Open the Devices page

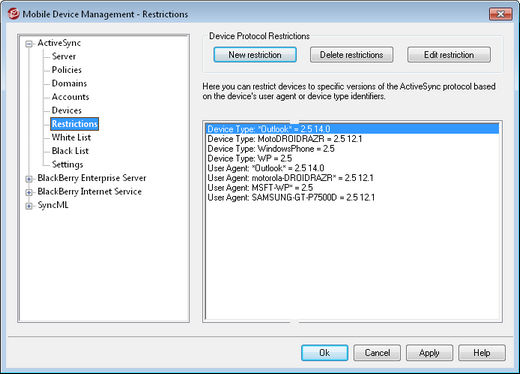(67, 110)
